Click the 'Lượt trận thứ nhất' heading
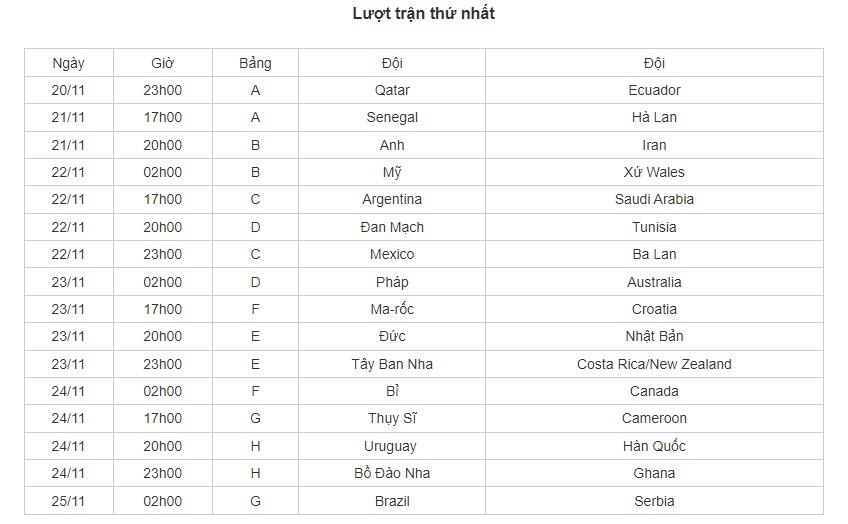Image resolution: width=848 pixels, height=524 pixels. [x=423, y=14]
